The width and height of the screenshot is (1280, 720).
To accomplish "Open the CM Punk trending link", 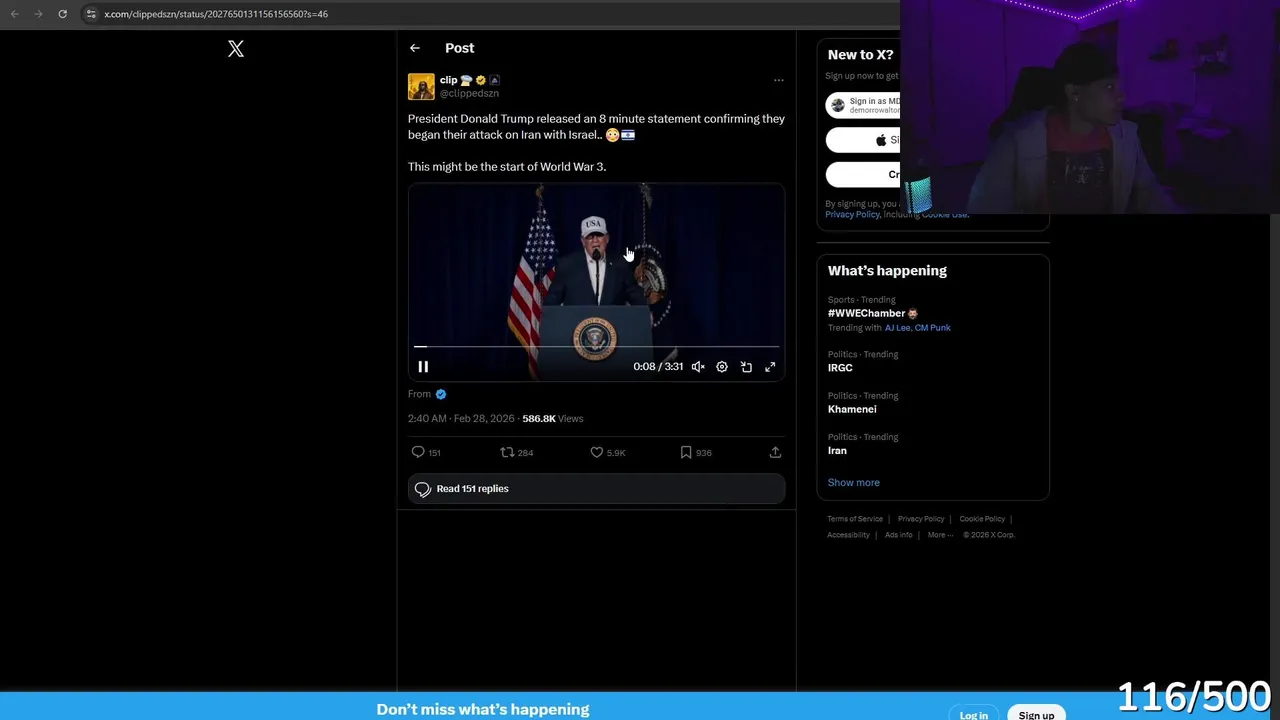I will coord(933,328).
